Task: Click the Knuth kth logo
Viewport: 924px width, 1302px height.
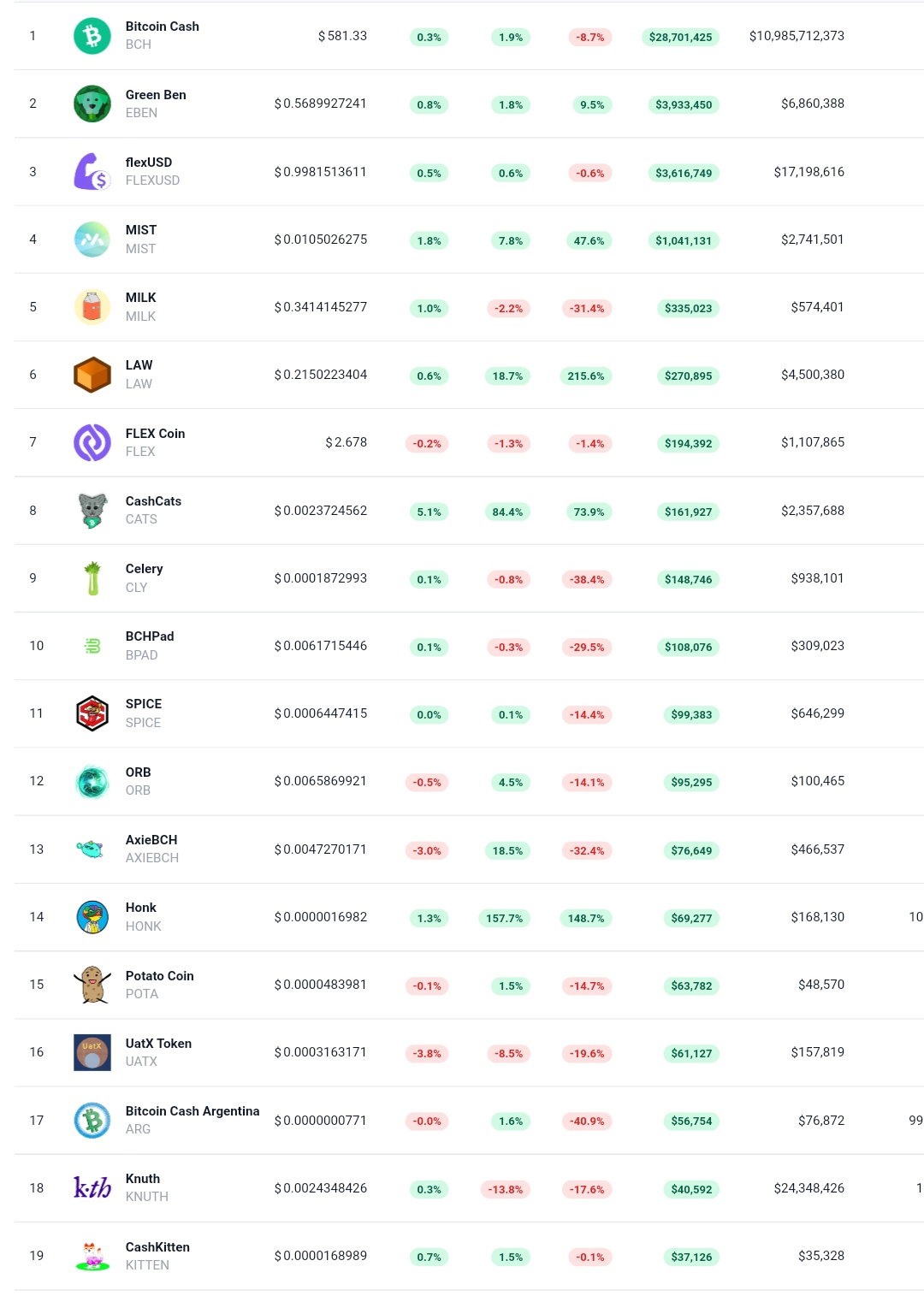Action: pyautogui.click(x=92, y=1187)
